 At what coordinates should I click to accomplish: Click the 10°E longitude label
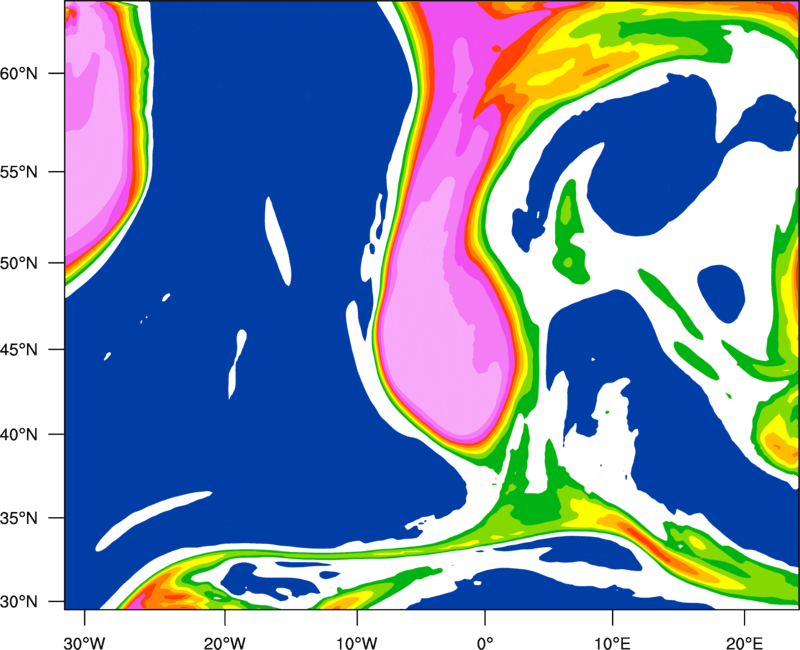point(612,643)
